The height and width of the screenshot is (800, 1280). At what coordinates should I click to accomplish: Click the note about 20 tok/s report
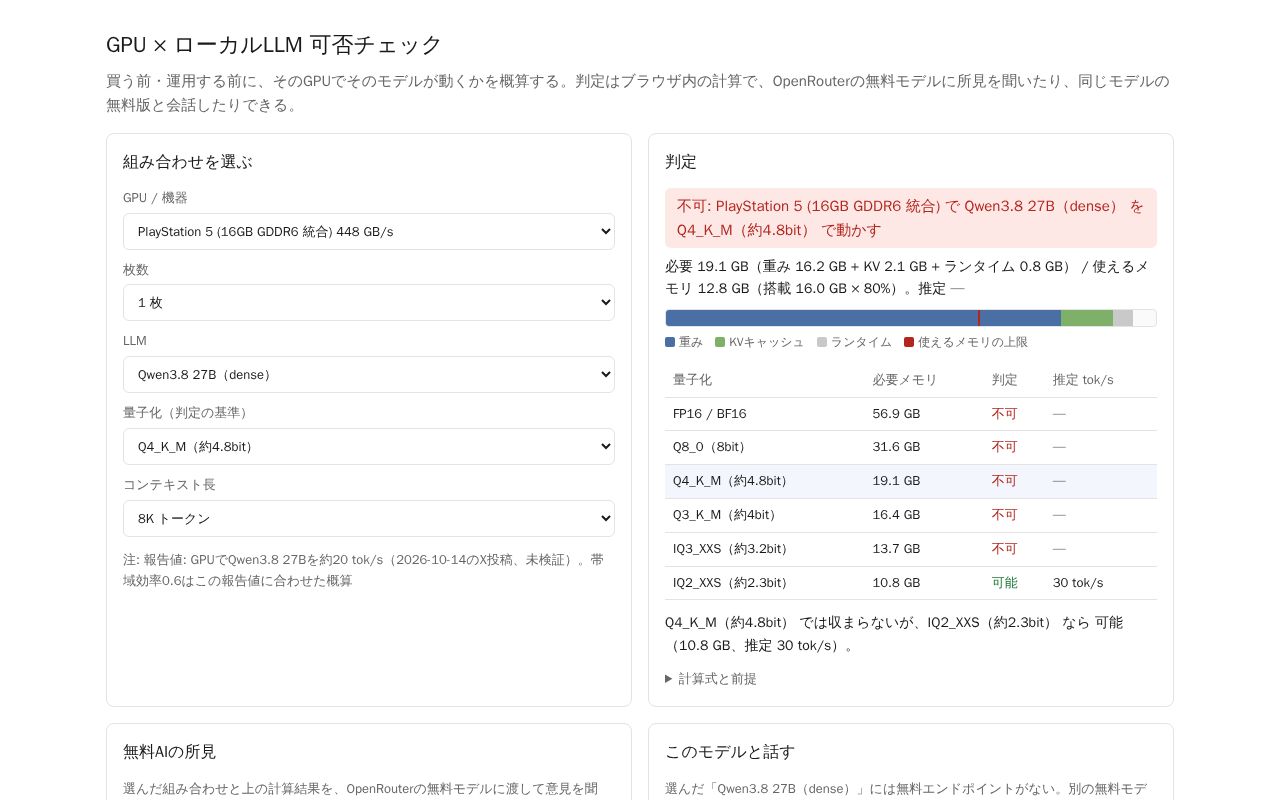tap(364, 570)
